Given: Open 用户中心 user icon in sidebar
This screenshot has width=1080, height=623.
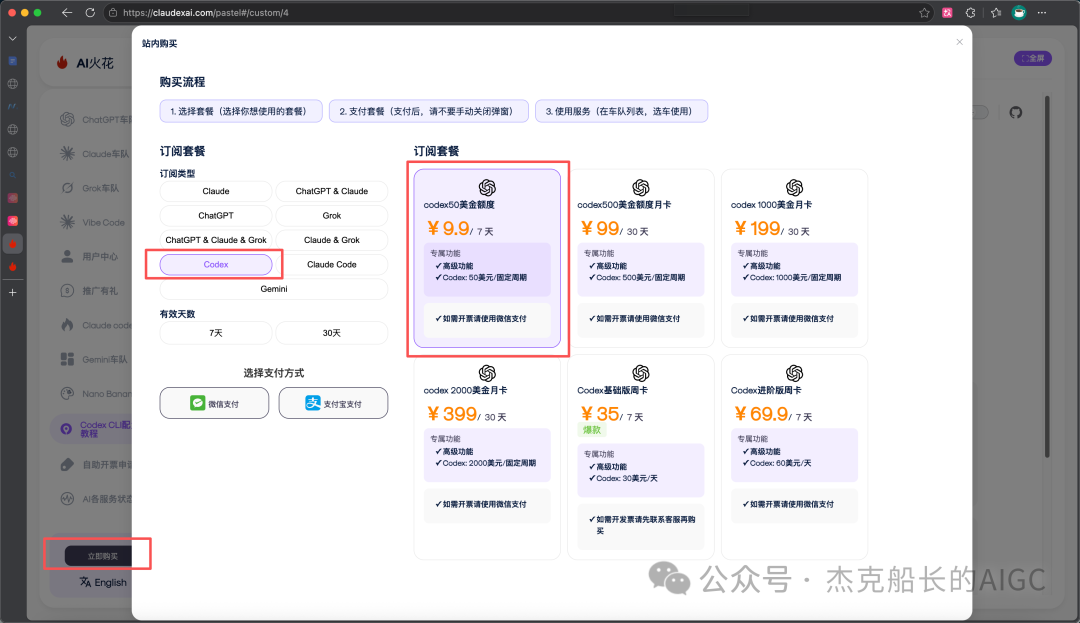Looking at the screenshot, I should pos(67,256).
